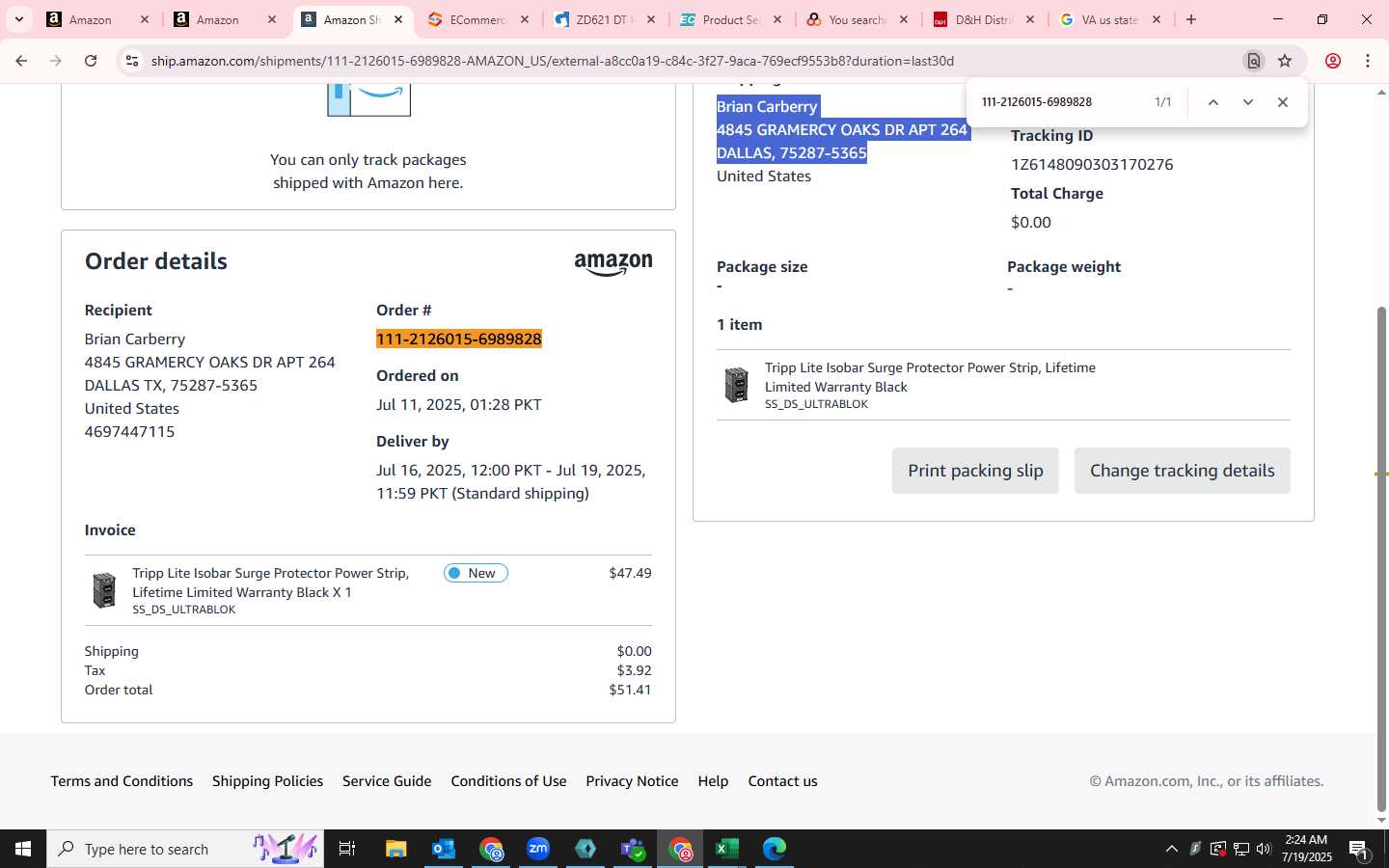Bookmark this page with star icon
Screen dimensions: 1389x868
click(1285, 61)
